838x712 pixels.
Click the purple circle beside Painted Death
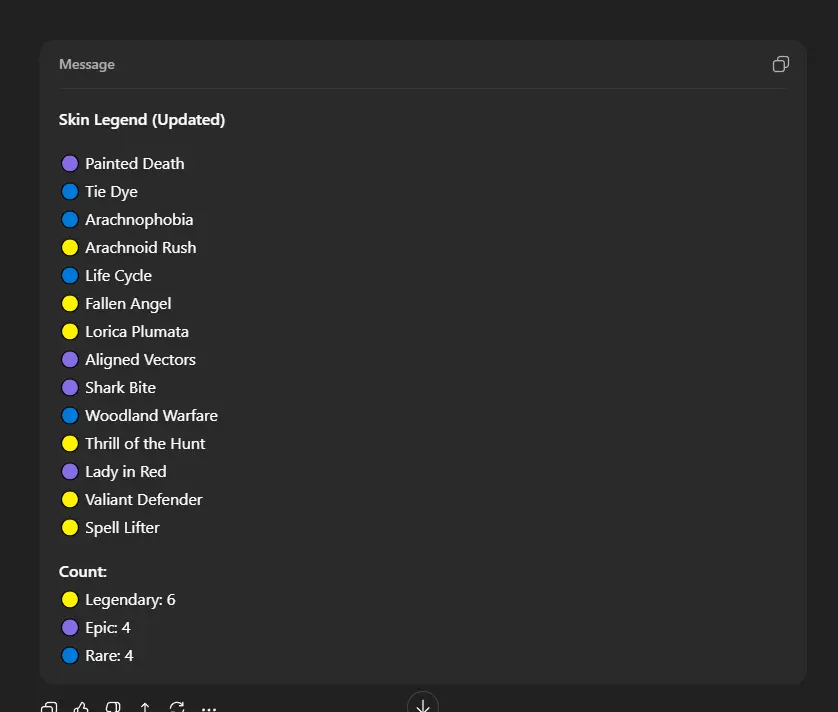click(x=70, y=163)
